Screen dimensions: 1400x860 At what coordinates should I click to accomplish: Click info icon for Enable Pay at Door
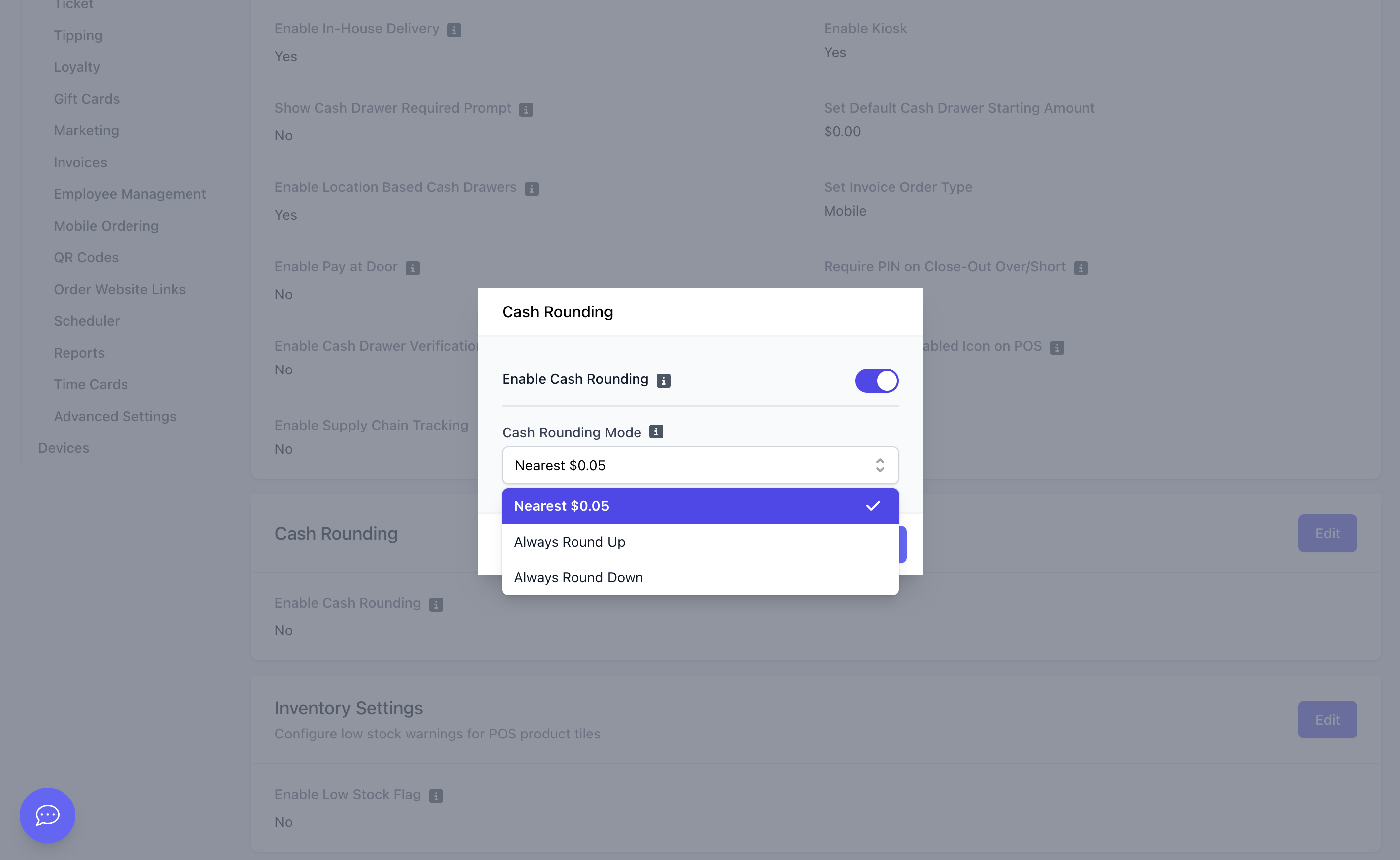(412, 268)
